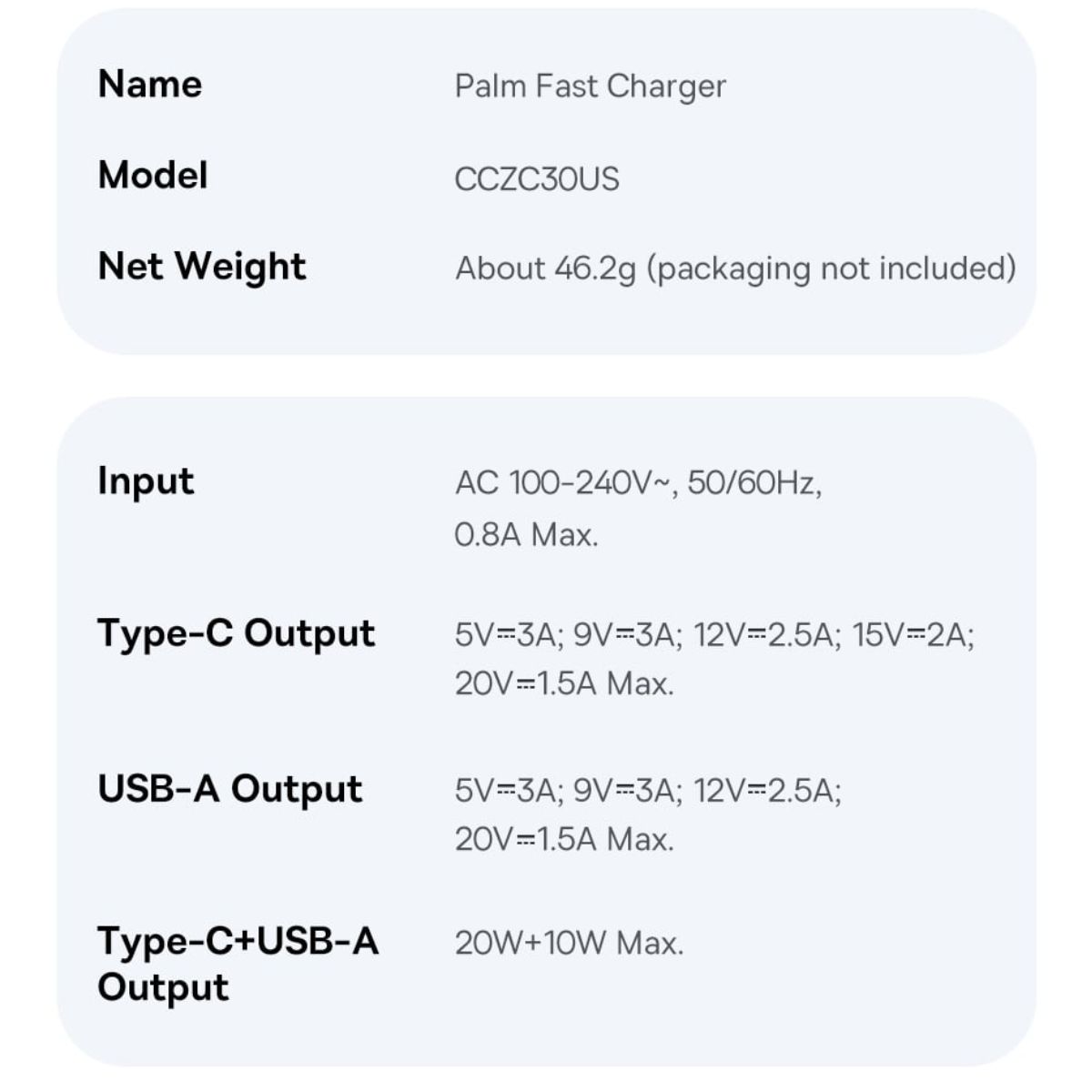
Task: Select the "20W+10W Max." combined output value
Action: pos(569,943)
